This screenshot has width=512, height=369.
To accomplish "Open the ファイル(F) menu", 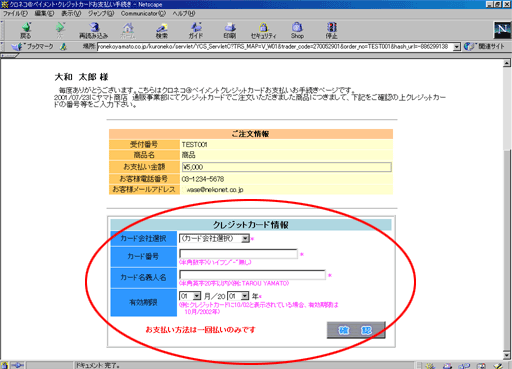I will [x=15, y=14].
